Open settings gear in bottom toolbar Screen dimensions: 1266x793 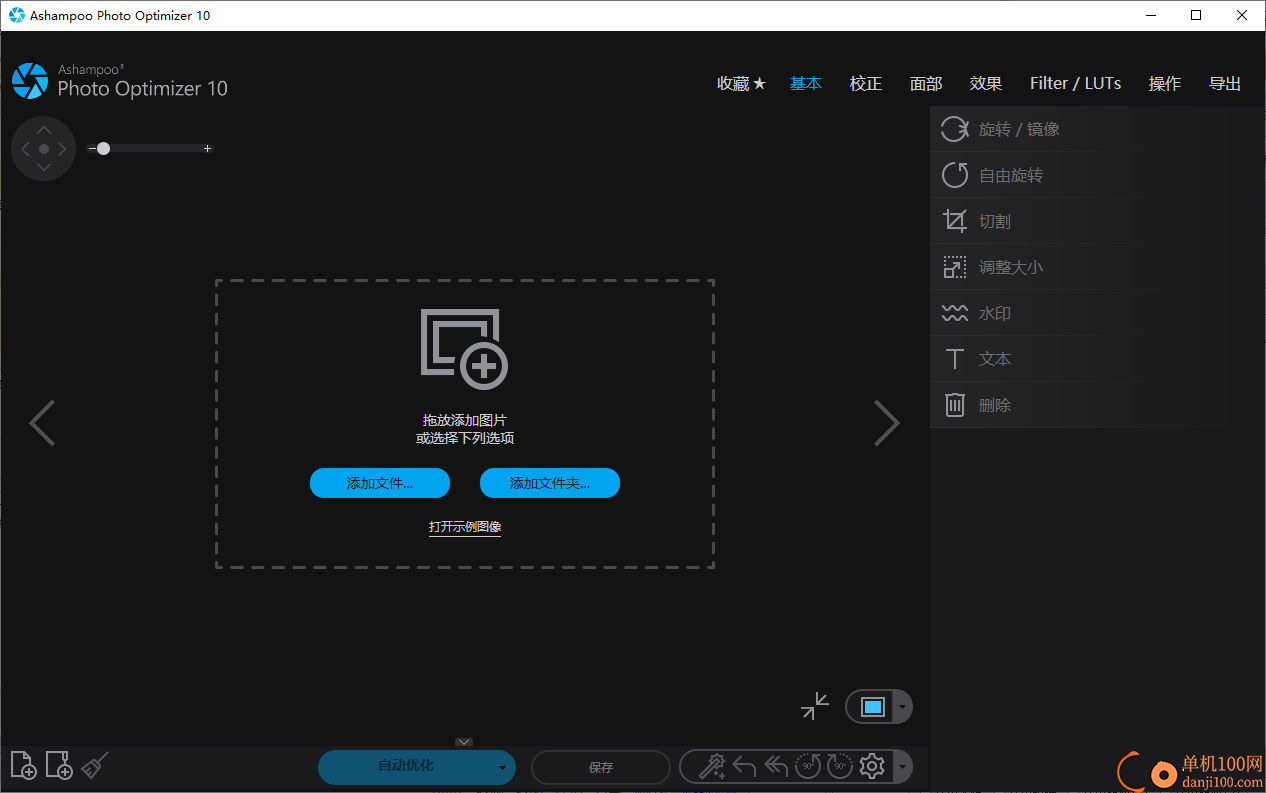[872, 766]
